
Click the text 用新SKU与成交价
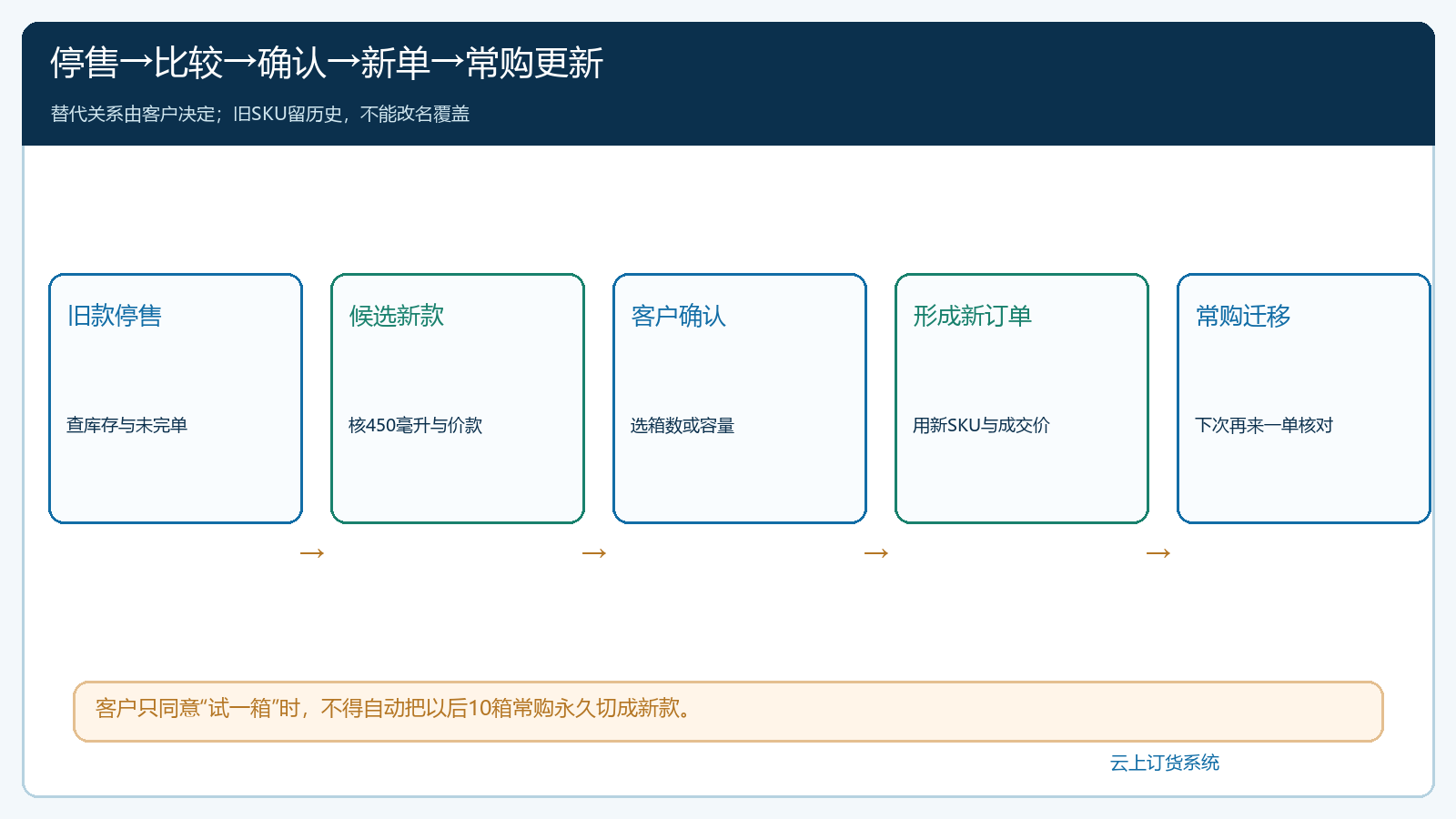[x=982, y=425]
